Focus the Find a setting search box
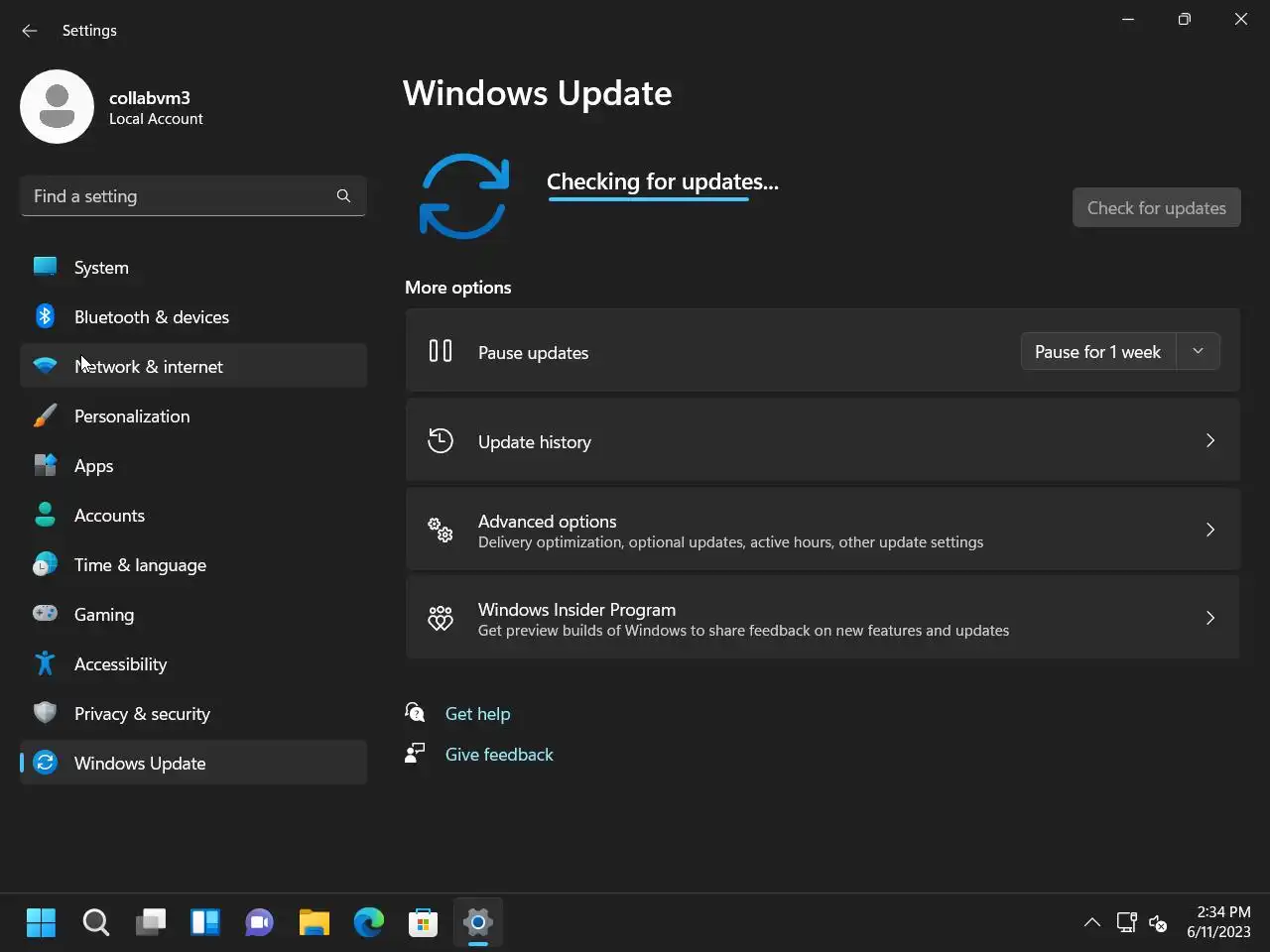 pyautogui.click(x=193, y=195)
